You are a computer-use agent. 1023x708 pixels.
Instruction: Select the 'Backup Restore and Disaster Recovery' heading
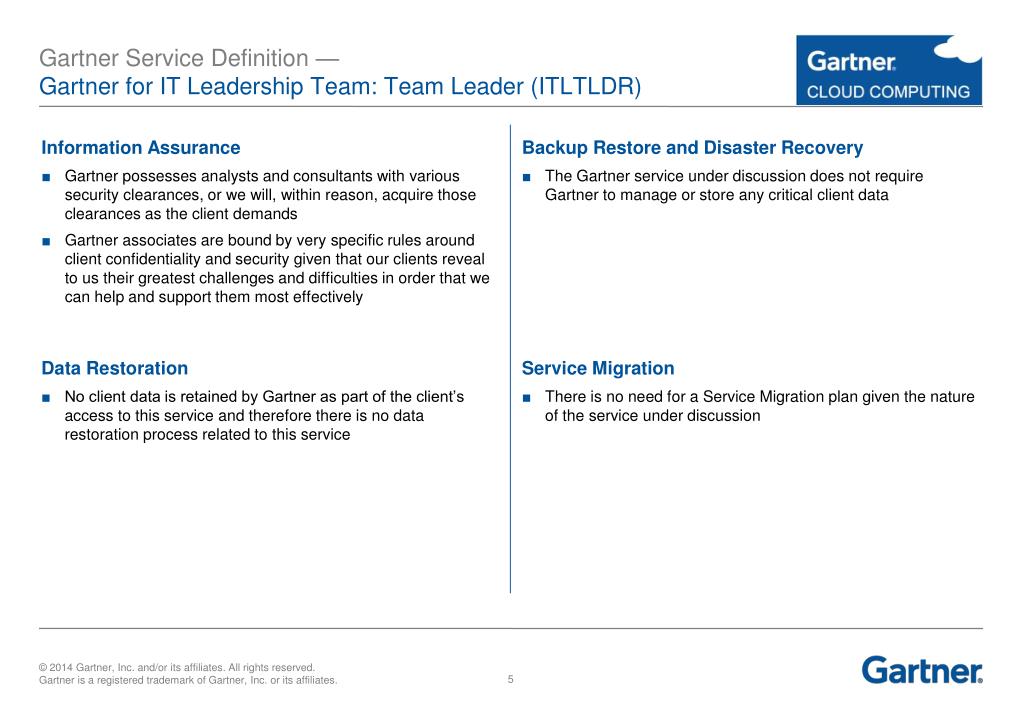tap(692, 147)
